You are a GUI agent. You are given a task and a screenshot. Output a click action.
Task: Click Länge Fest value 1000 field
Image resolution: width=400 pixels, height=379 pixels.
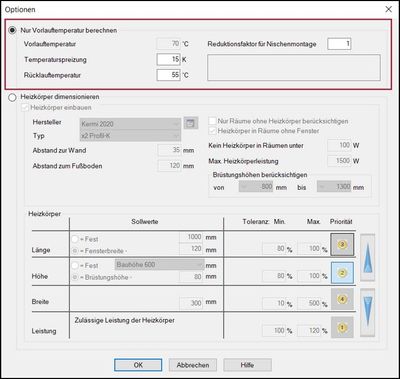191,237
